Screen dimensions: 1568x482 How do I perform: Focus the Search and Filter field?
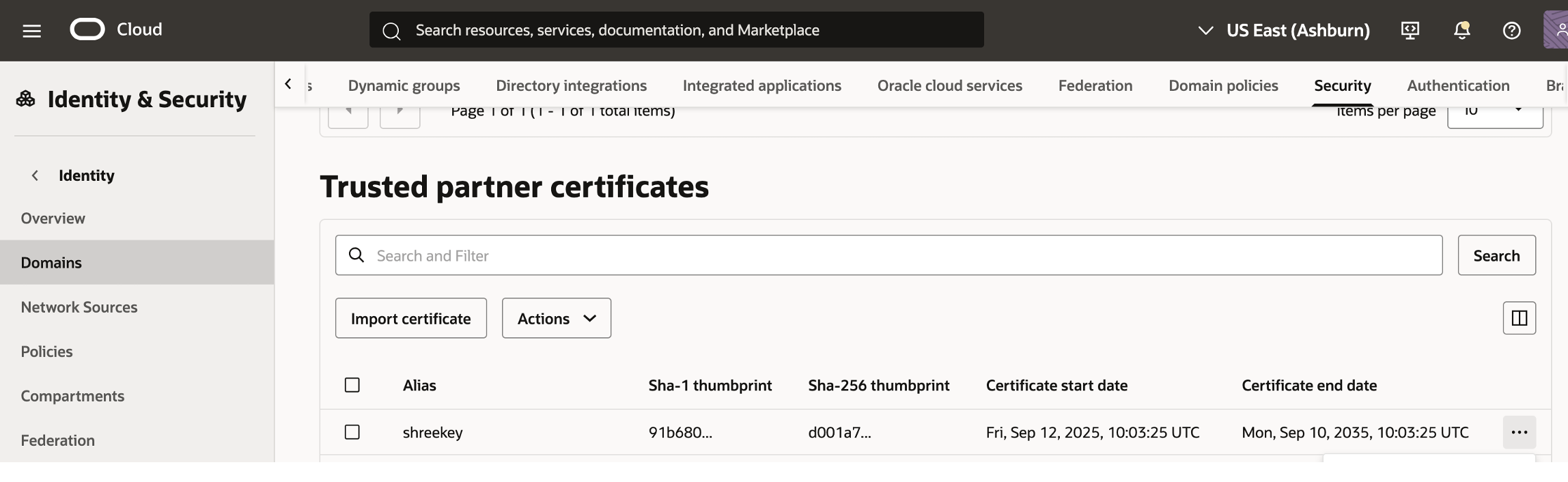888,255
